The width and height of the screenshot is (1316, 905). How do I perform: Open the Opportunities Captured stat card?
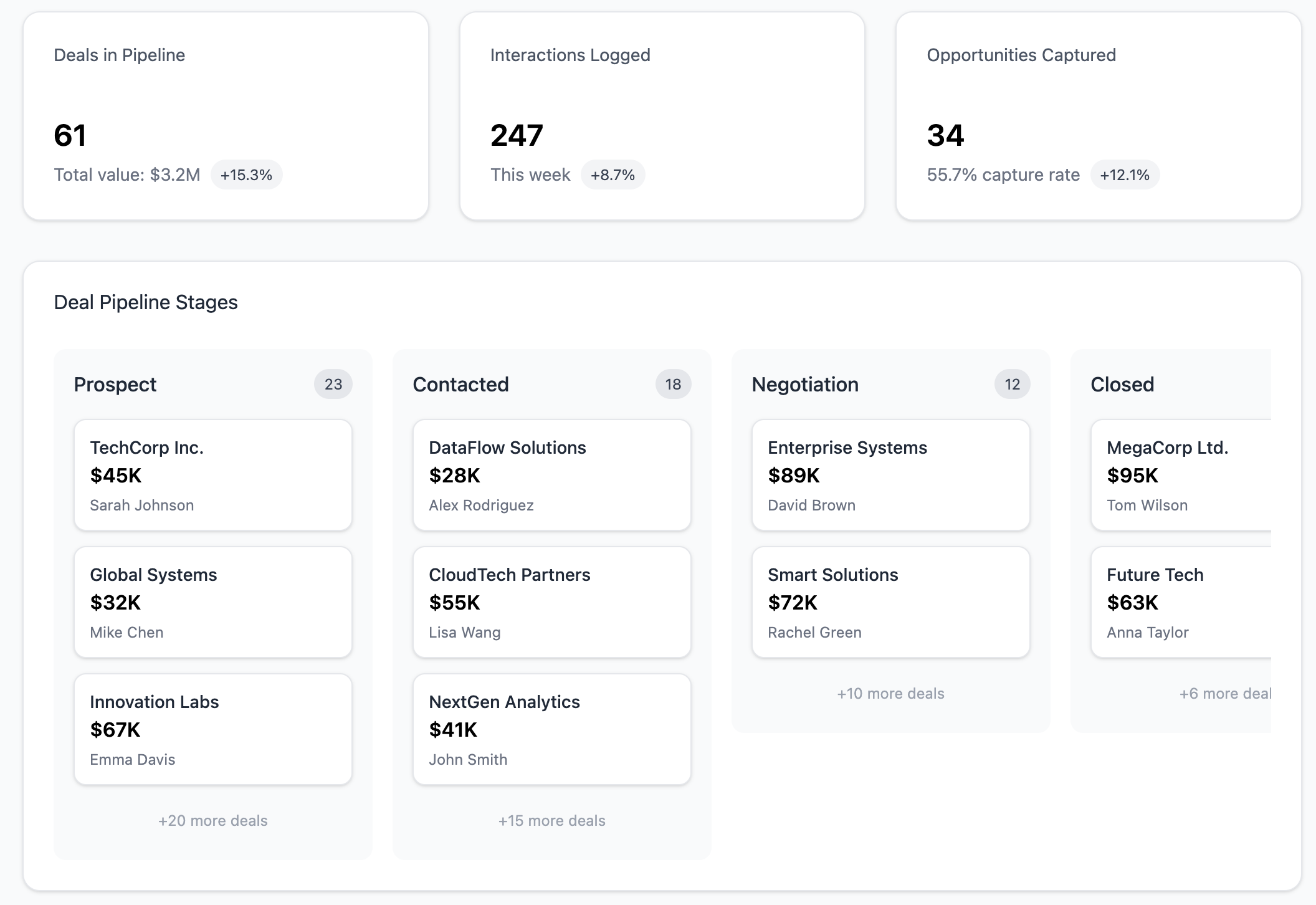(1098, 116)
